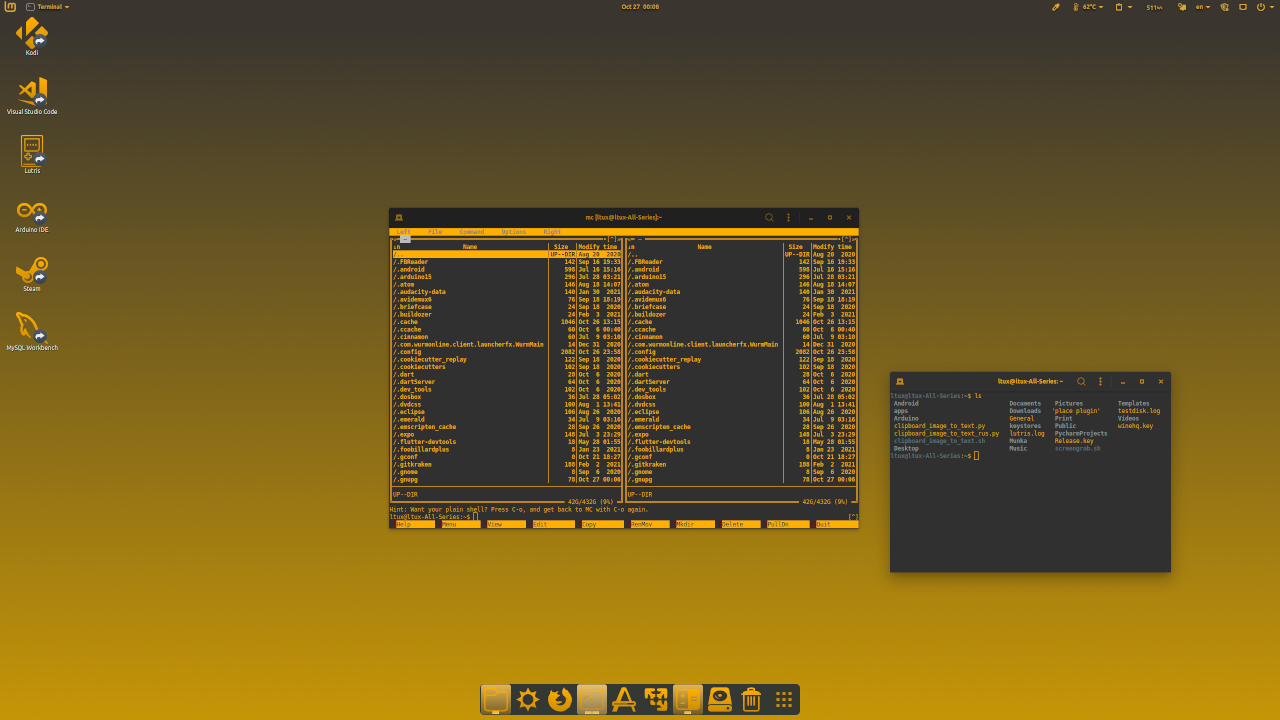The height and width of the screenshot is (720, 1280).
Task: Open MySQL Workbench from the desktop
Action: (31, 330)
